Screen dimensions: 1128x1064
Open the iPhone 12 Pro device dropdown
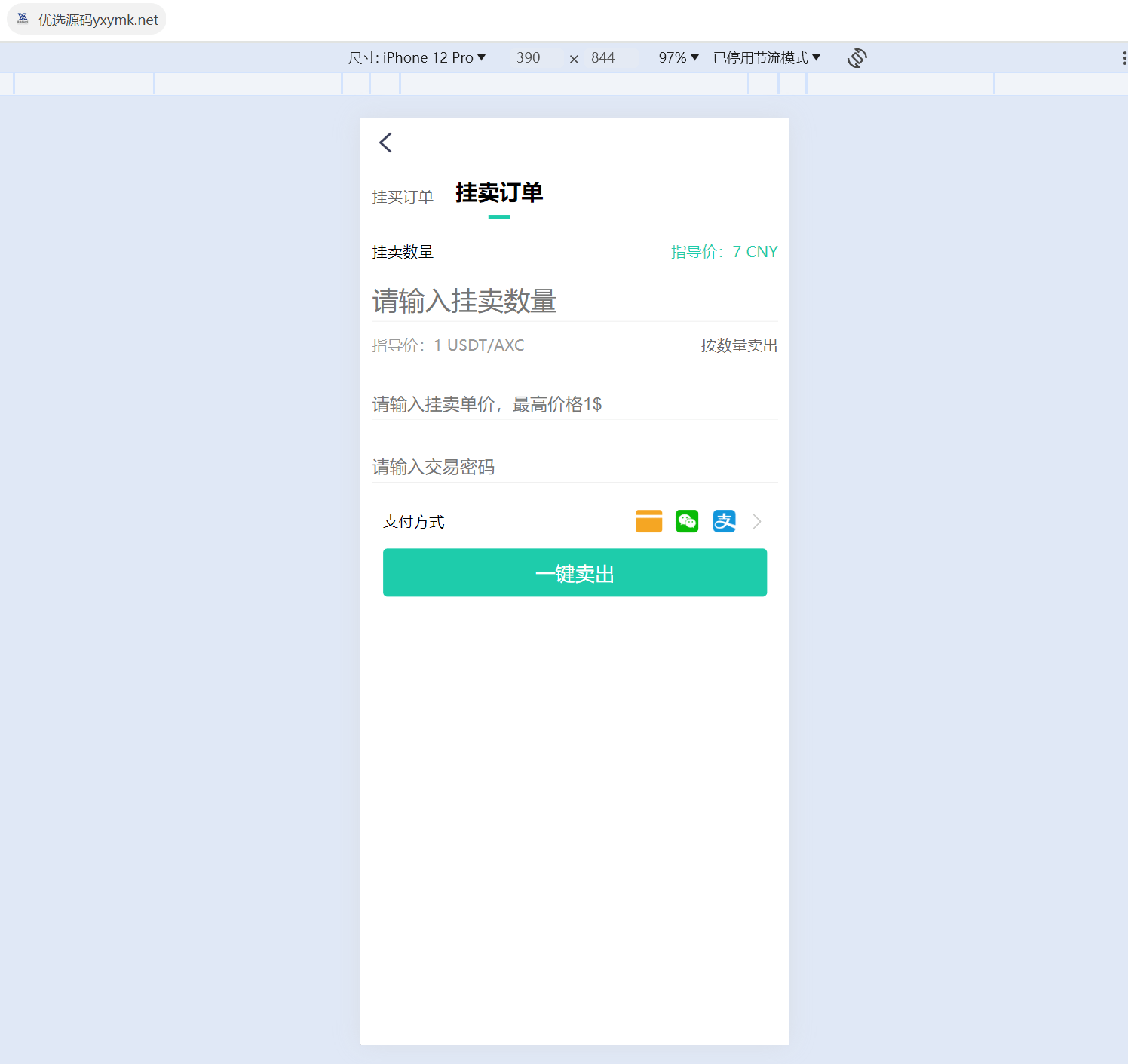[x=417, y=58]
